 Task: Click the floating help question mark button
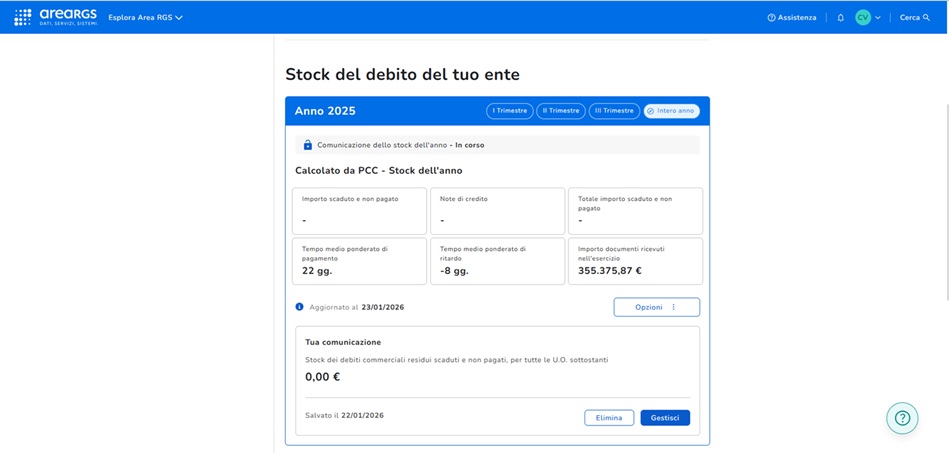(x=902, y=418)
